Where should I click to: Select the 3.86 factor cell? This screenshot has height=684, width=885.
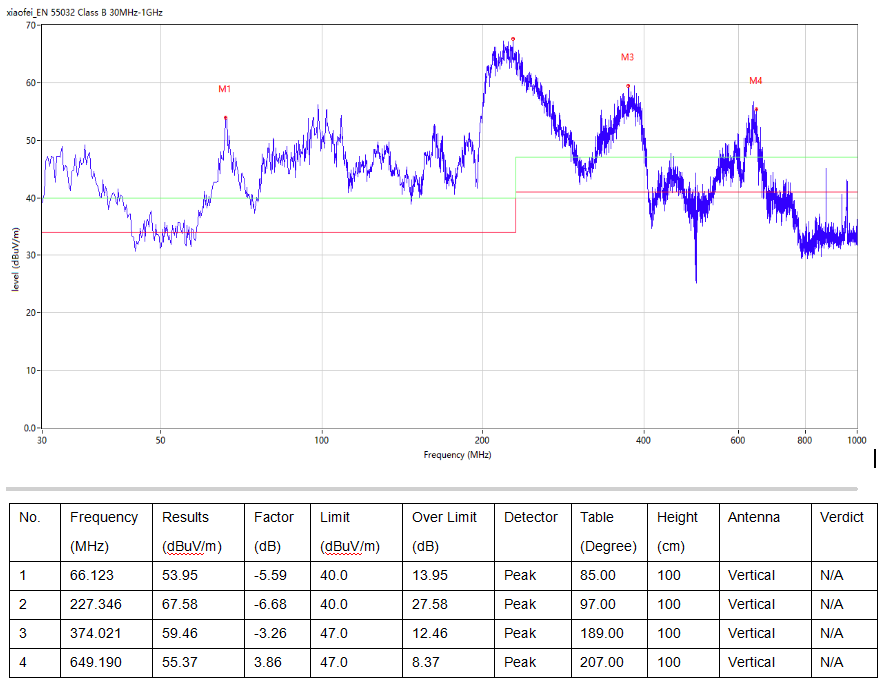[267, 663]
